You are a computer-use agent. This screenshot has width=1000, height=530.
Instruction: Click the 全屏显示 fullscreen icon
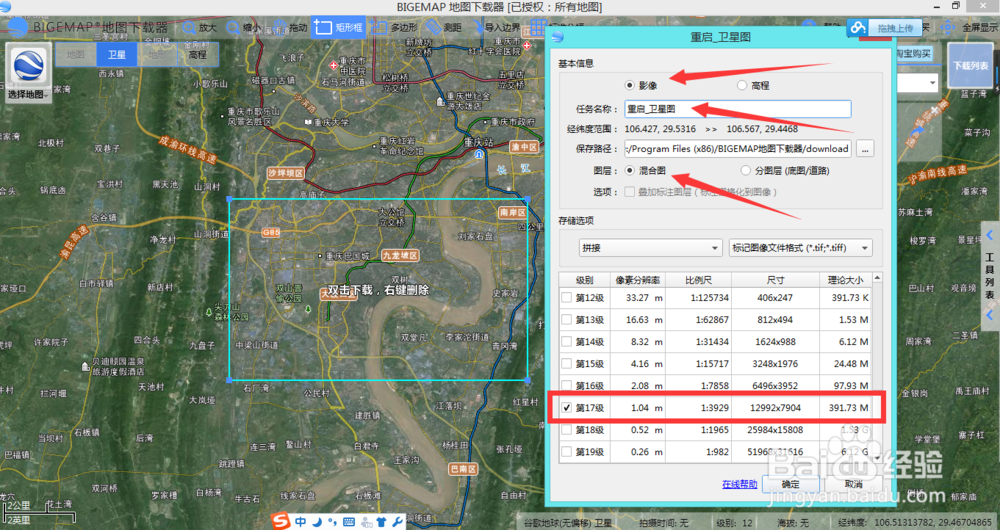coord(948,27)
